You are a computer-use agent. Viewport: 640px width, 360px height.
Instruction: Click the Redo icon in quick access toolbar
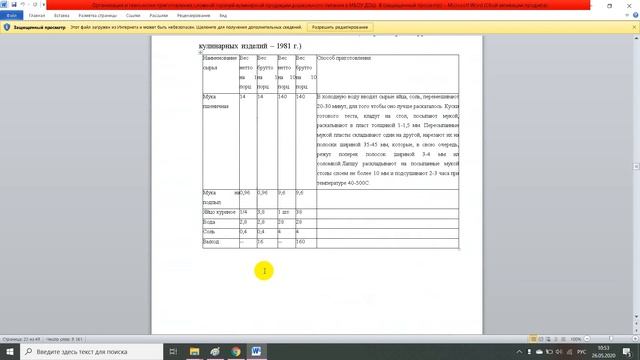pos(35,4)
